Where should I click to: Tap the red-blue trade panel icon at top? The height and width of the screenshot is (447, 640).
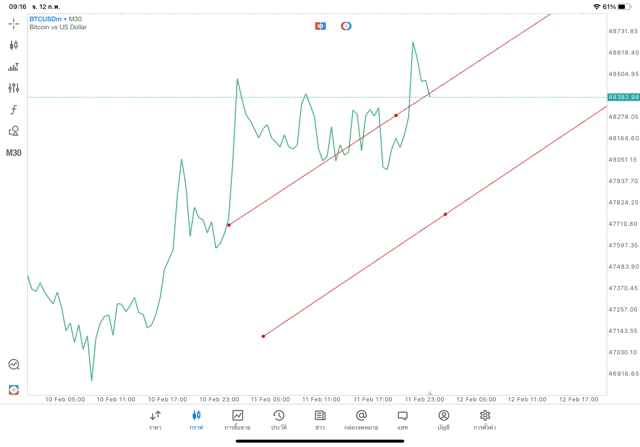[x=320, y=25]
